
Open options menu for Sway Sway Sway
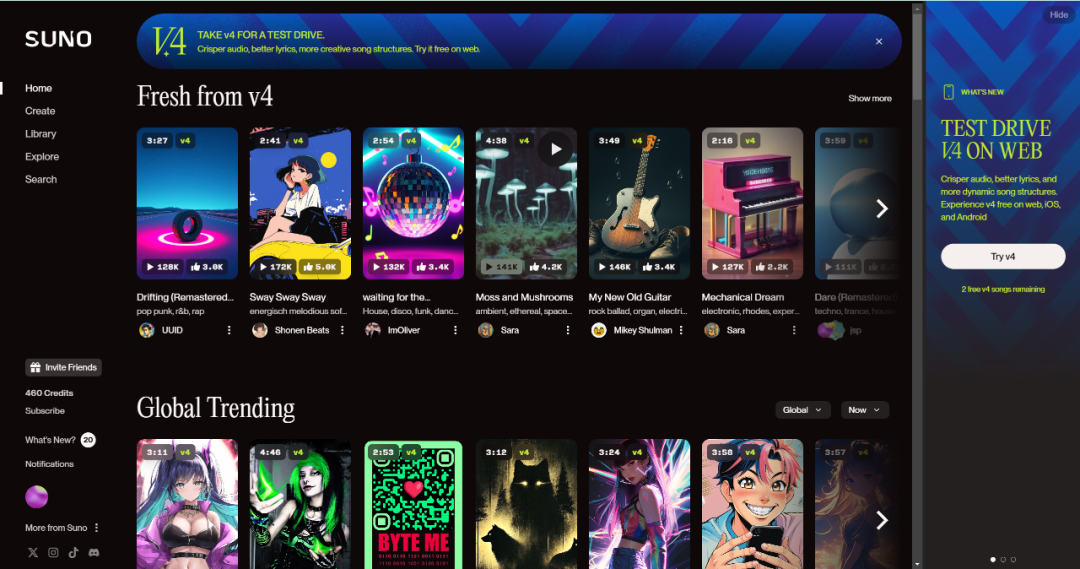342,330
